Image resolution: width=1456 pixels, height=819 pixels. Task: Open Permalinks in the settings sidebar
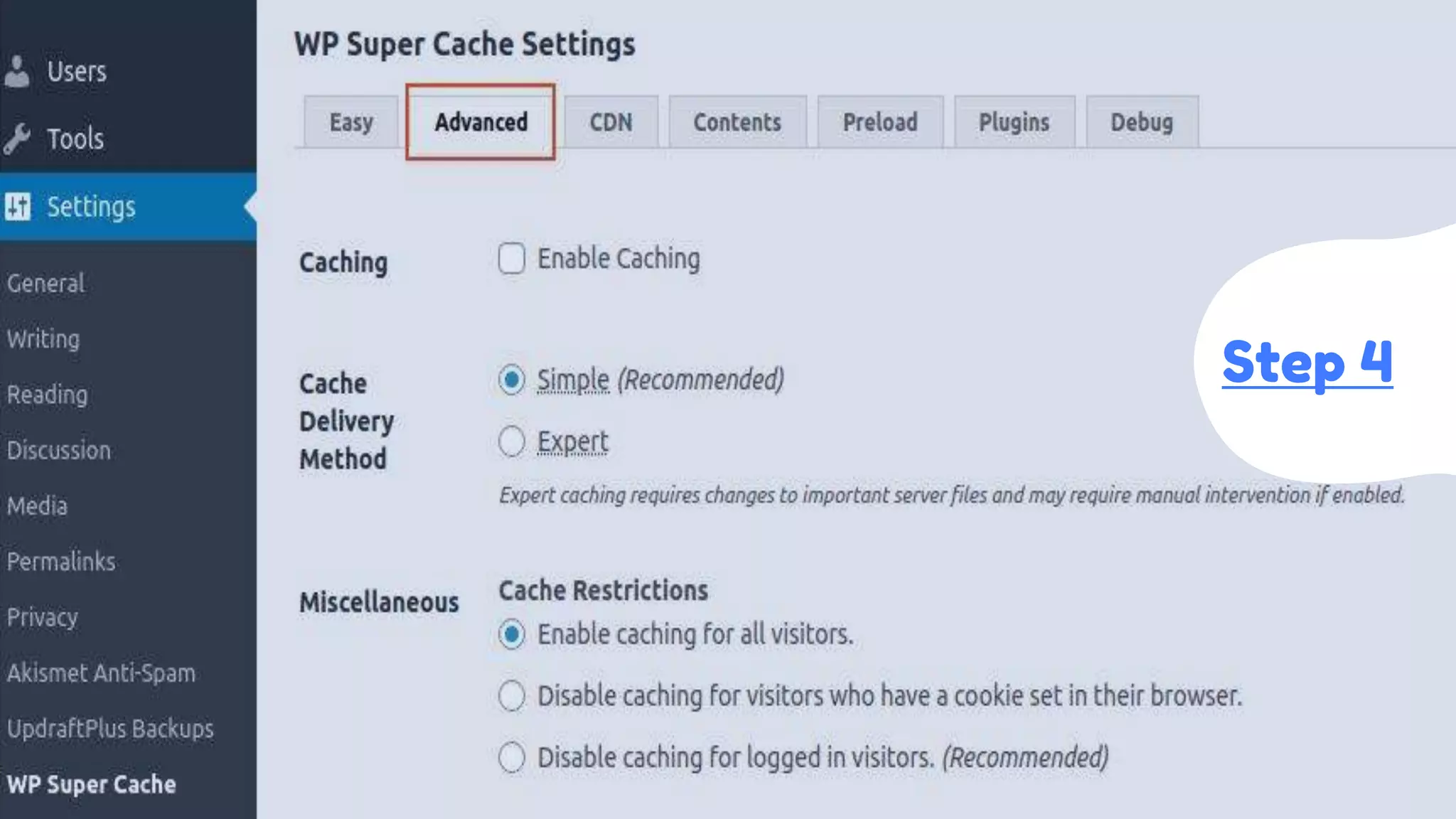(61, 562)
